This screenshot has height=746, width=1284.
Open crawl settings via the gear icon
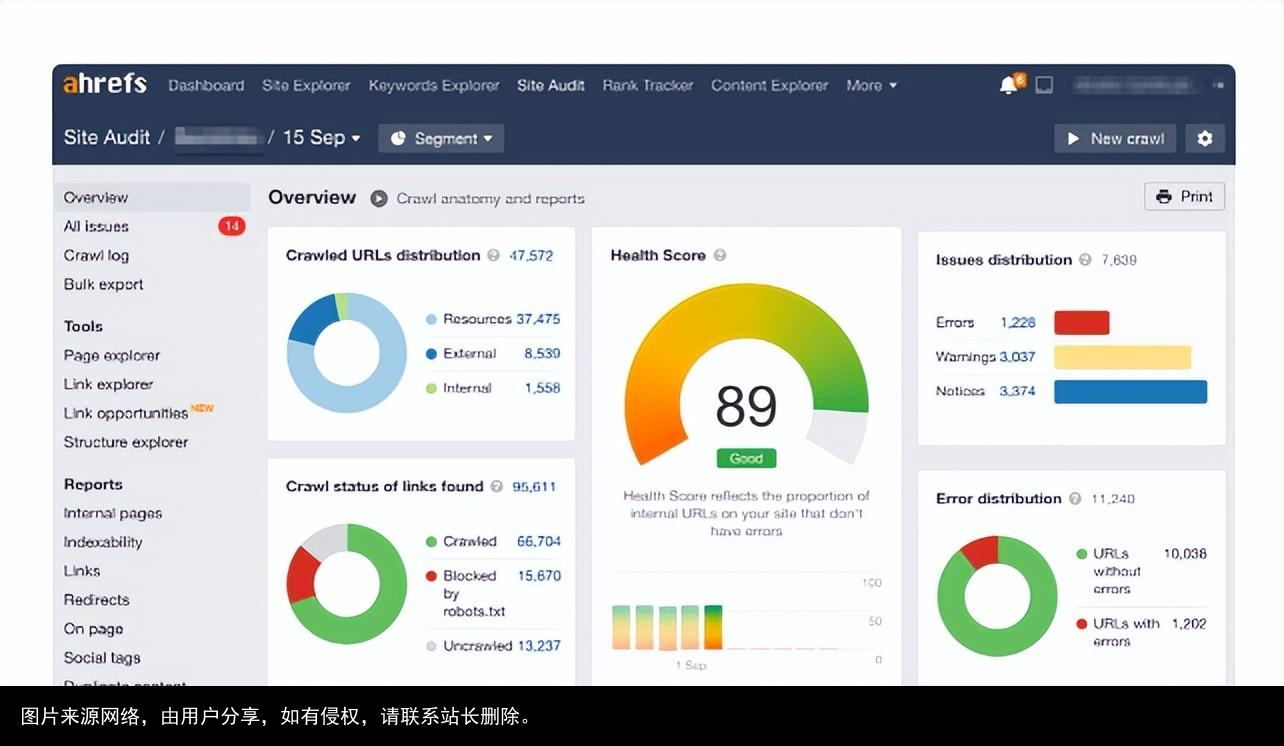[x=1205, y=138]
